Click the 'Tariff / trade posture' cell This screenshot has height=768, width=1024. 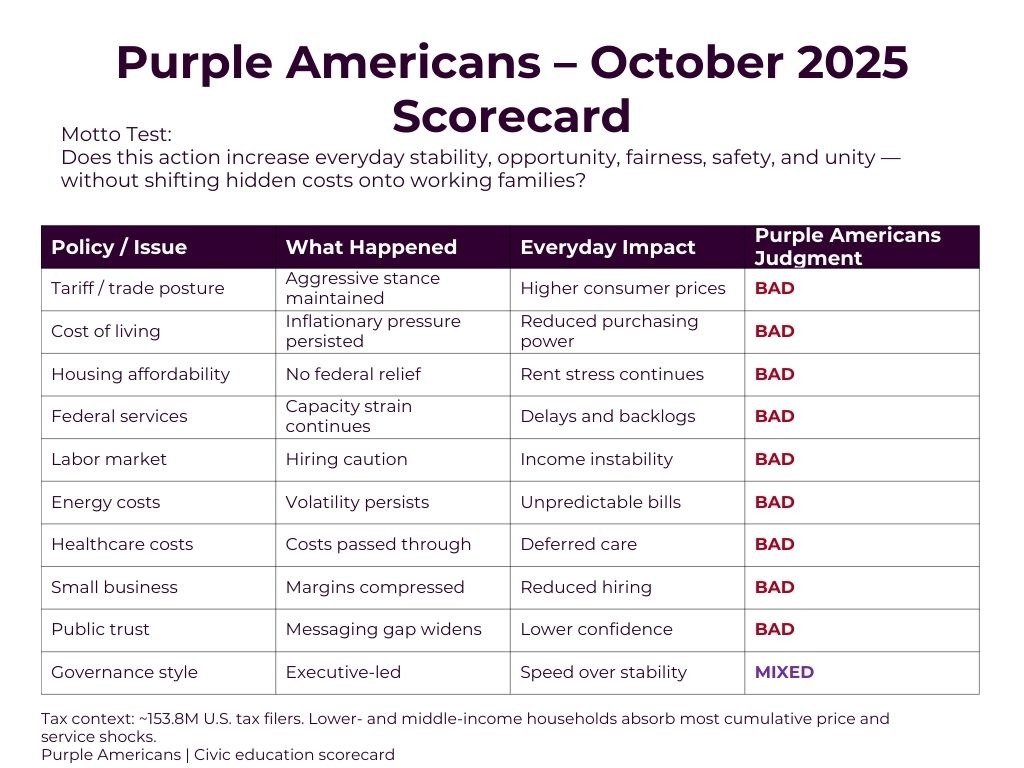pyautogui.click(x=138, y=289)
